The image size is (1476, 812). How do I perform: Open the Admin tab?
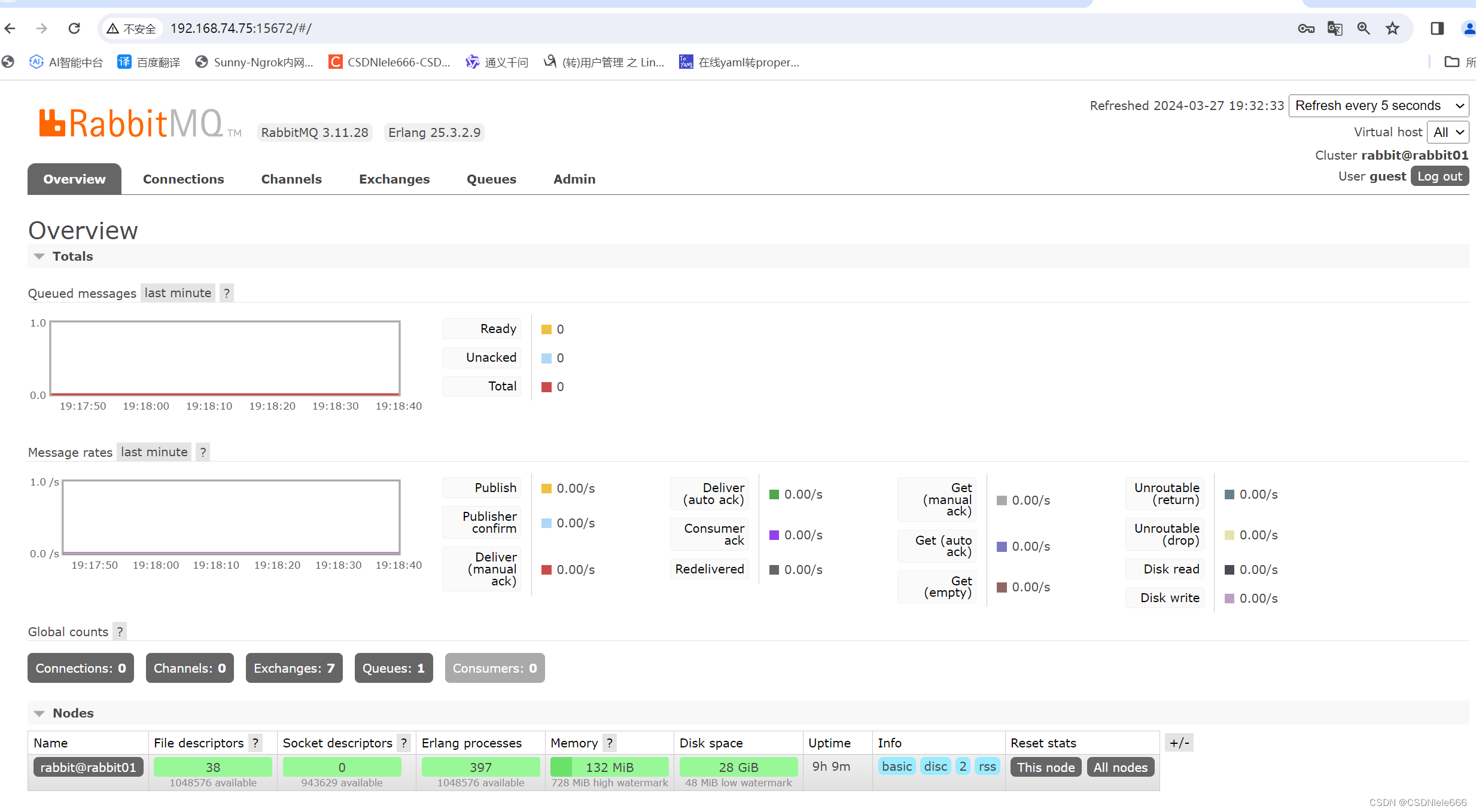pyautogui.click(x=574, y=179)
